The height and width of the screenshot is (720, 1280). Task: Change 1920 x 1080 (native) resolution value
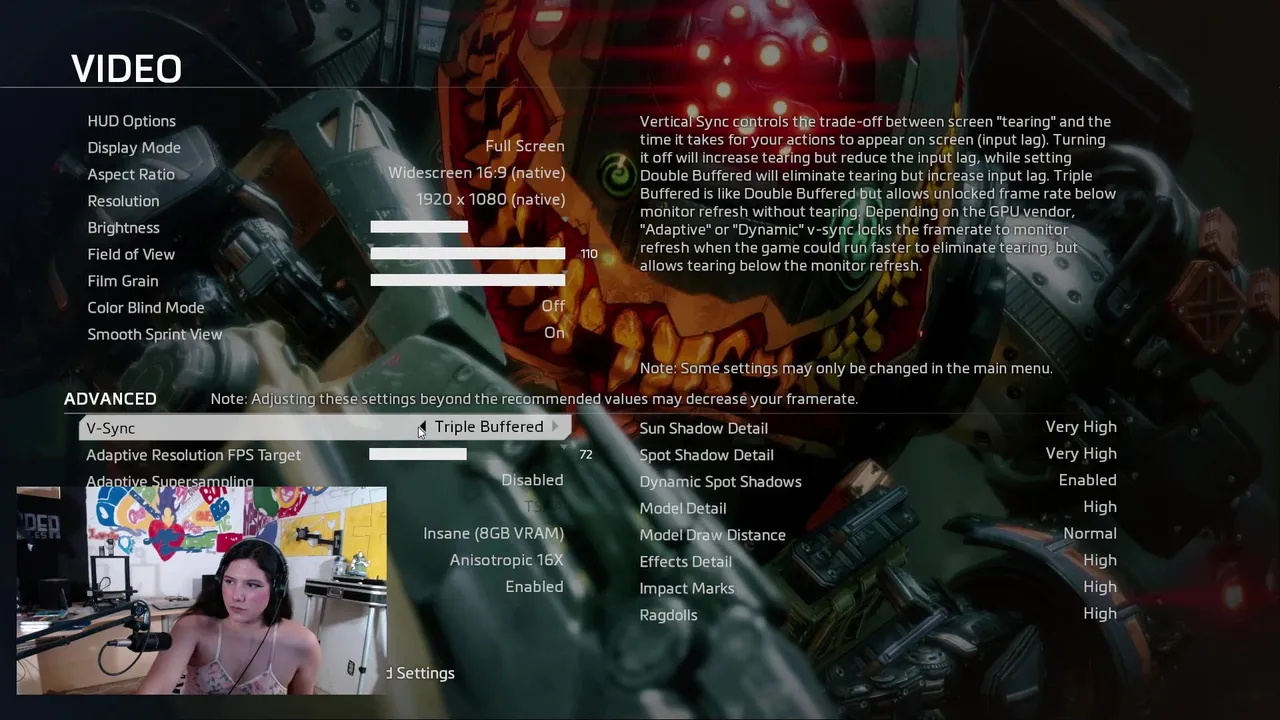tap(490, 200)
